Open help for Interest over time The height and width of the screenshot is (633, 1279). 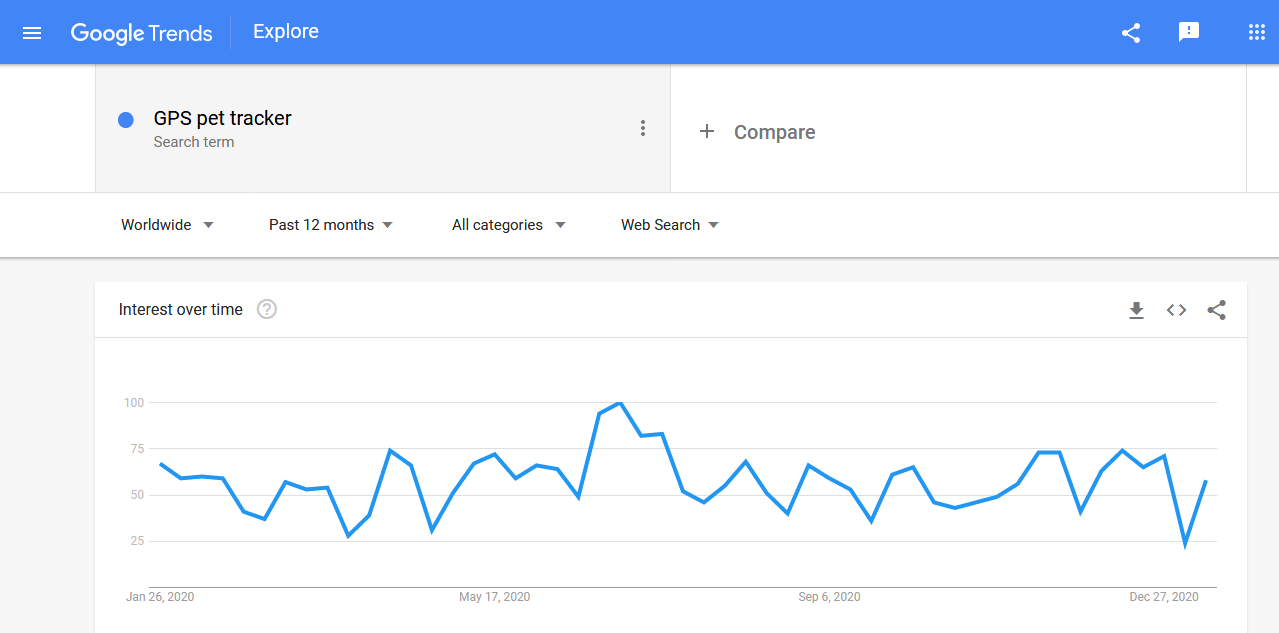267,309
